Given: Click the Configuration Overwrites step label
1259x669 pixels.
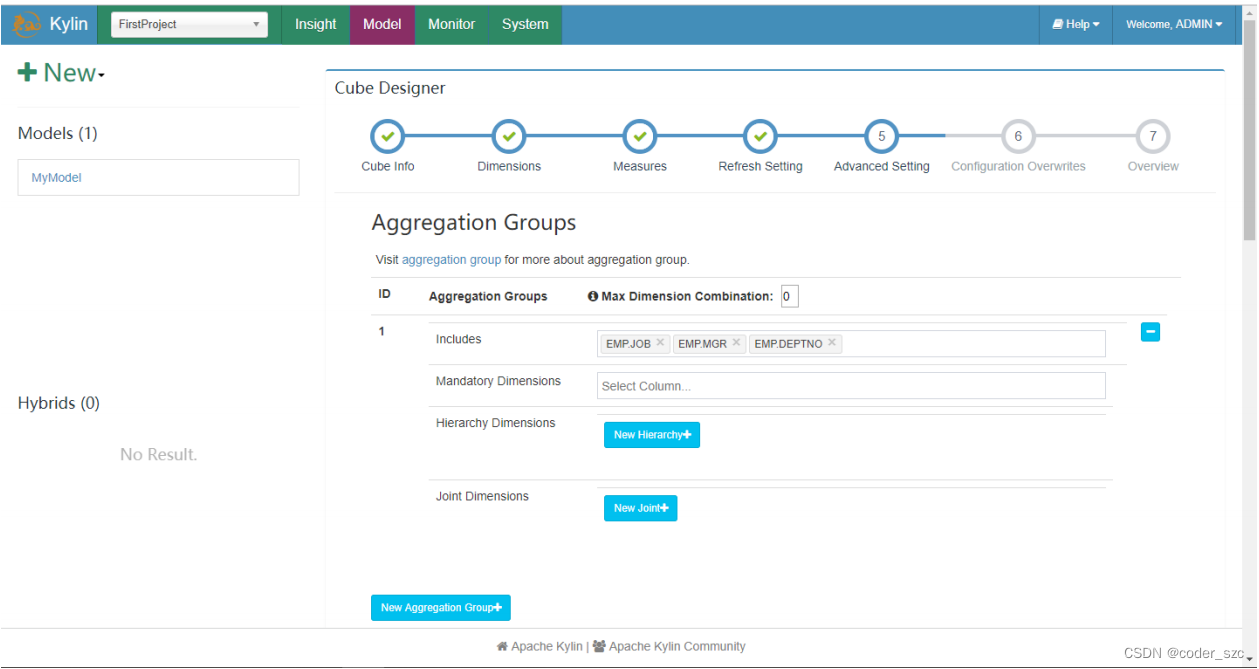Looking at the screenshot, I should pos(1018,166).
